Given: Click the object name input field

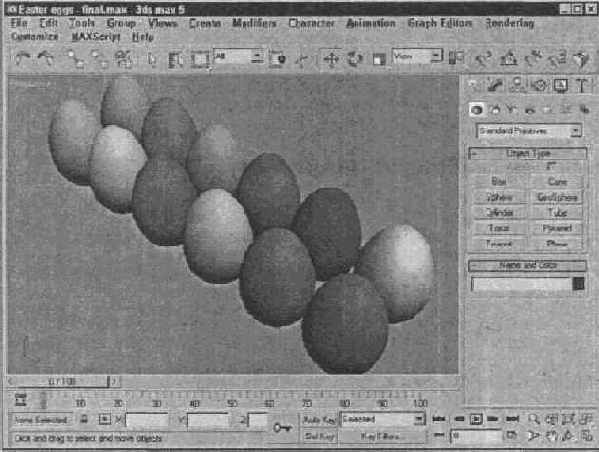Looking at the screenshot, I should [521, 284].
